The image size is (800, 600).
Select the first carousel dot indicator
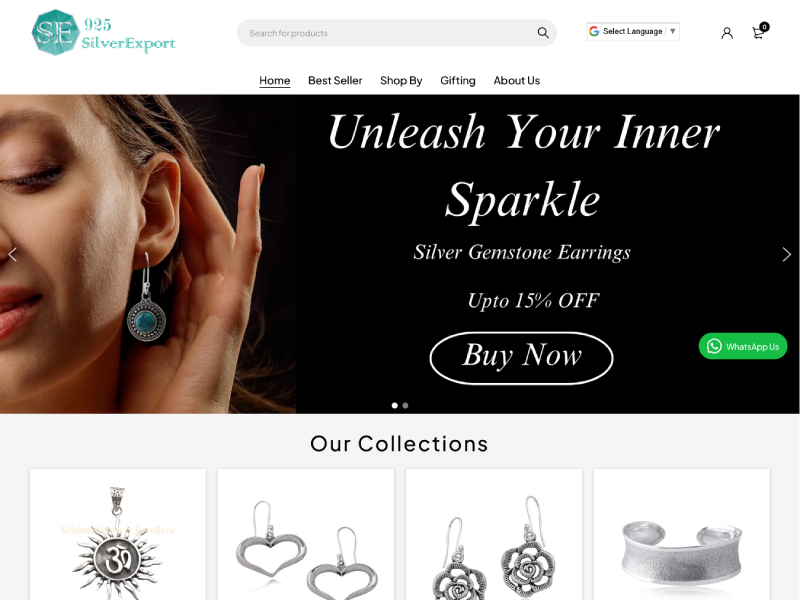tap(394, 406)
